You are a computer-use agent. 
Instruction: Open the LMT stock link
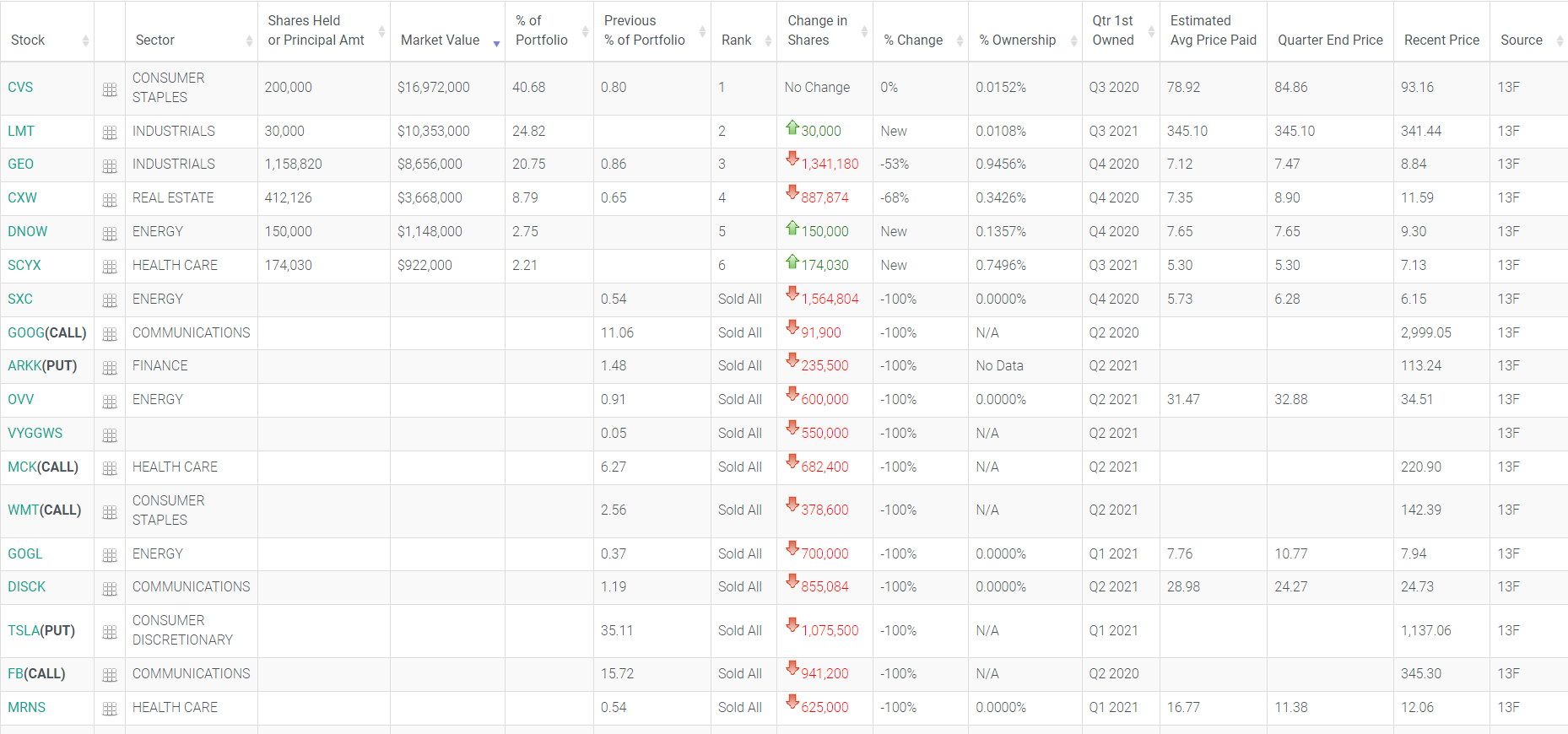point(21,132)
